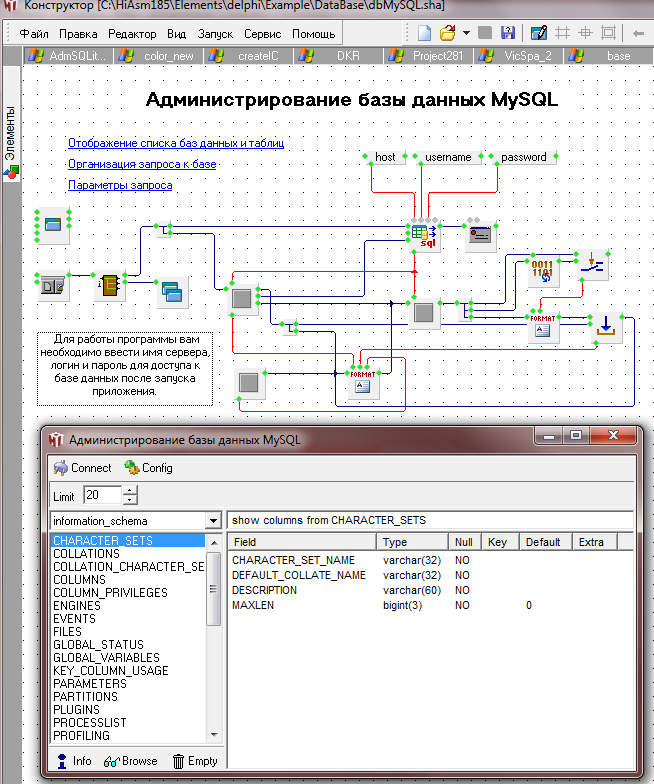Click the crosshair alignment toolbar icon
This screenshot has height=784, width=654.
[586, 34]
